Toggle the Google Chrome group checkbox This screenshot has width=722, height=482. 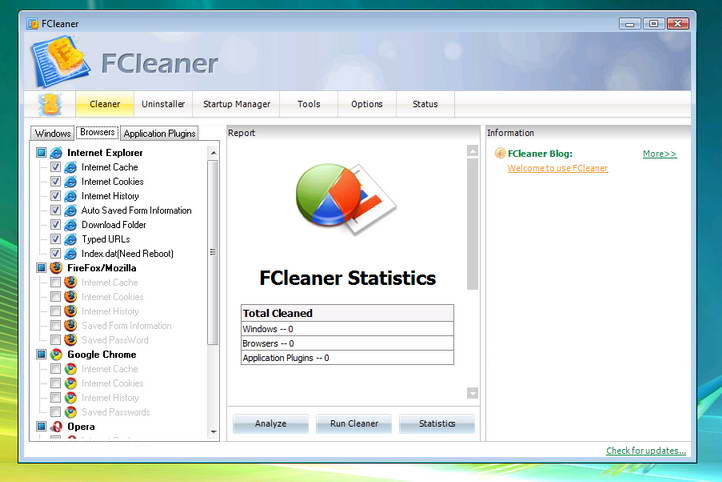(x=41, y=354)
